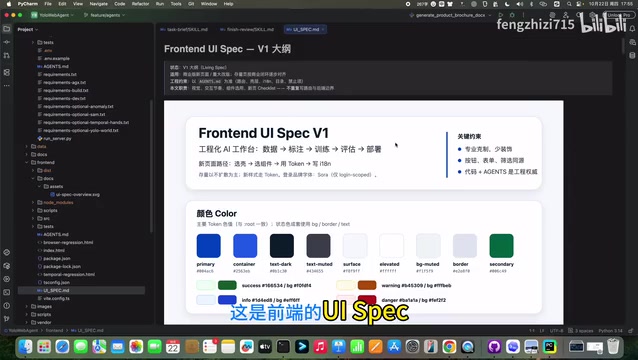Collapse the frontend folder
Image resolution: width=638 pixels, height=360 pixels.
tap(27, 162)
